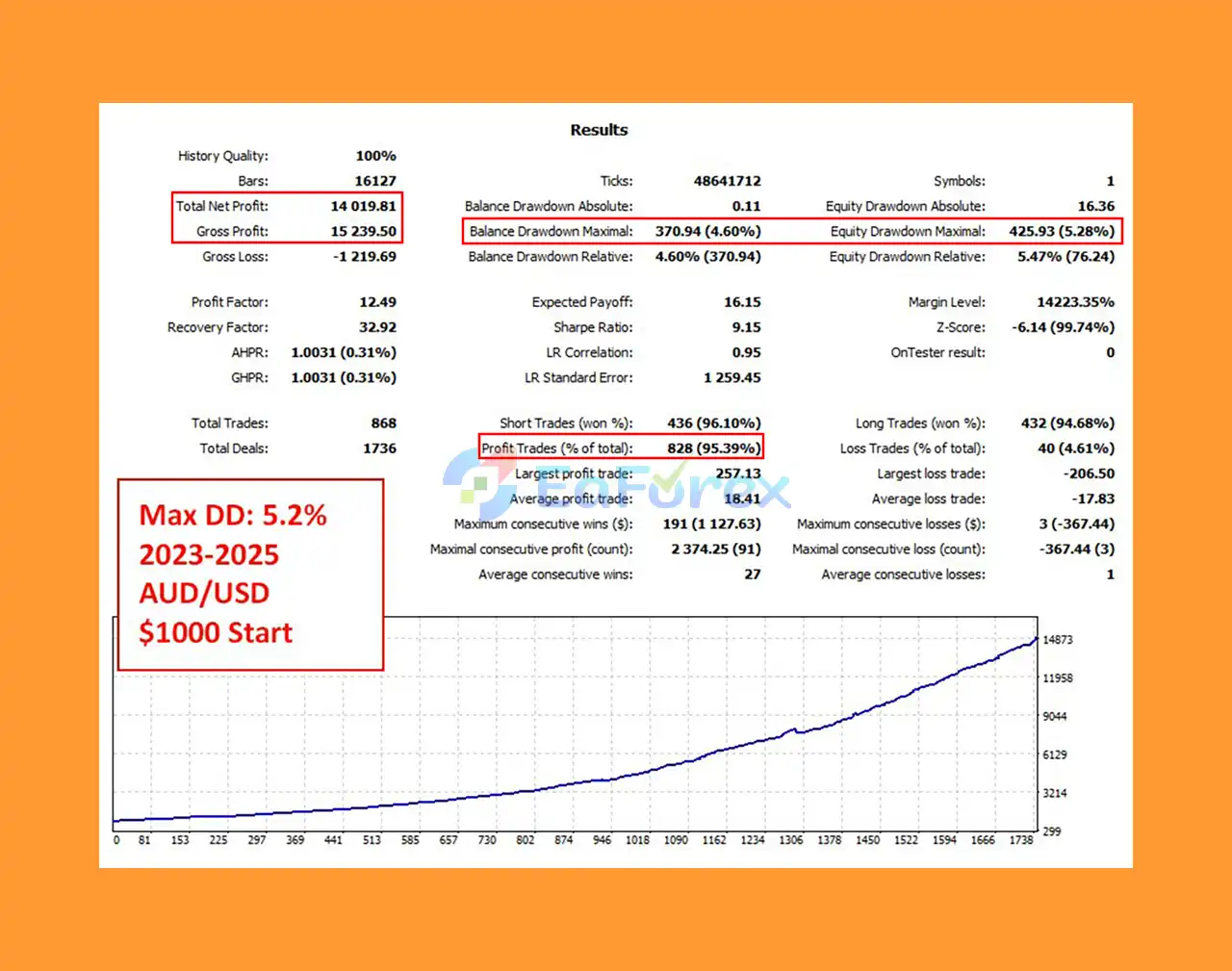
Task: Click chart y-axis label 14873
Action: pyautogui.click(x=1058, y=640)
